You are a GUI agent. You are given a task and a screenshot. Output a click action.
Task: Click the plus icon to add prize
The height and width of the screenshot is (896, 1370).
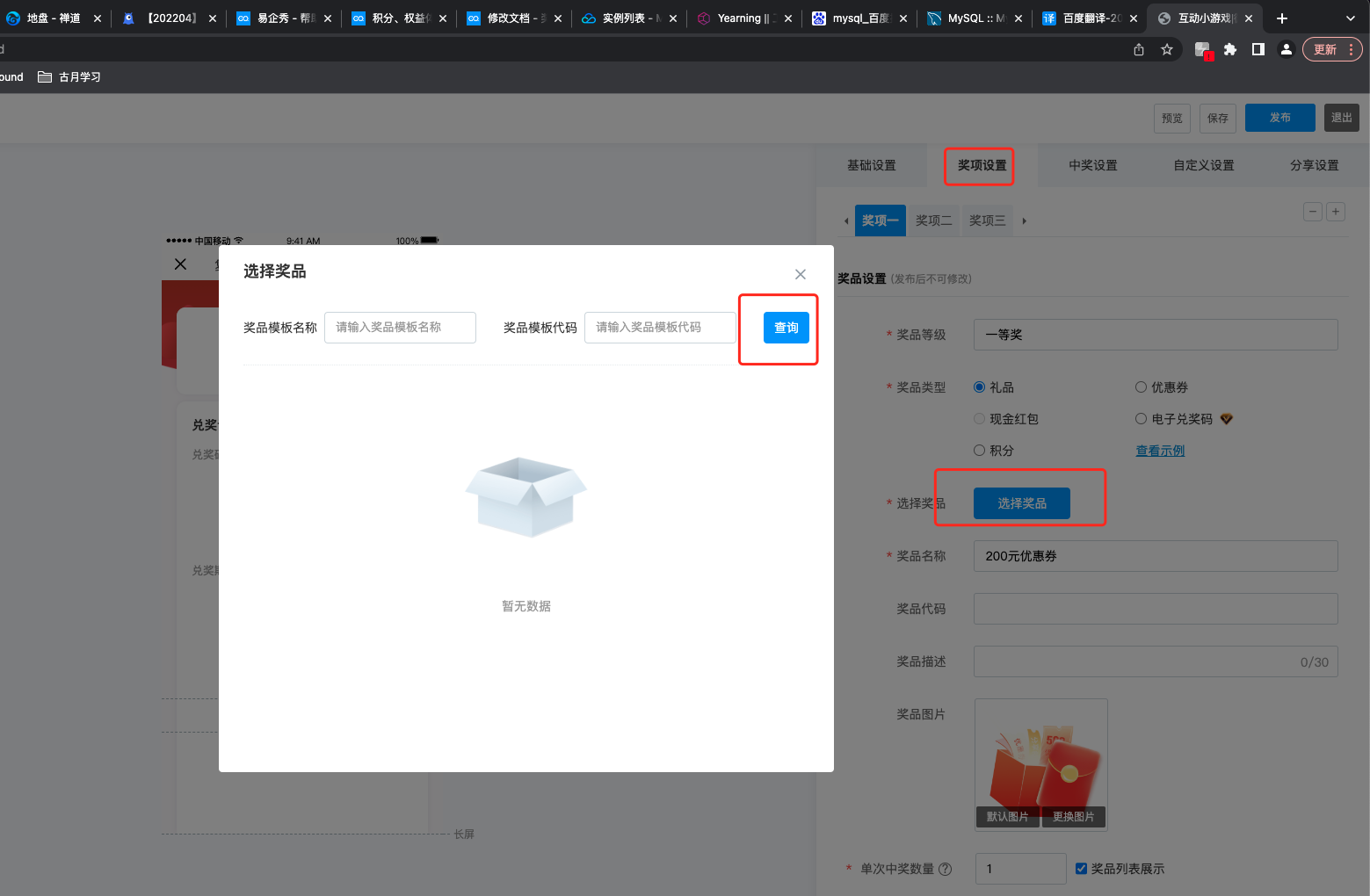pyautogui.click(x=1336, y=212)
